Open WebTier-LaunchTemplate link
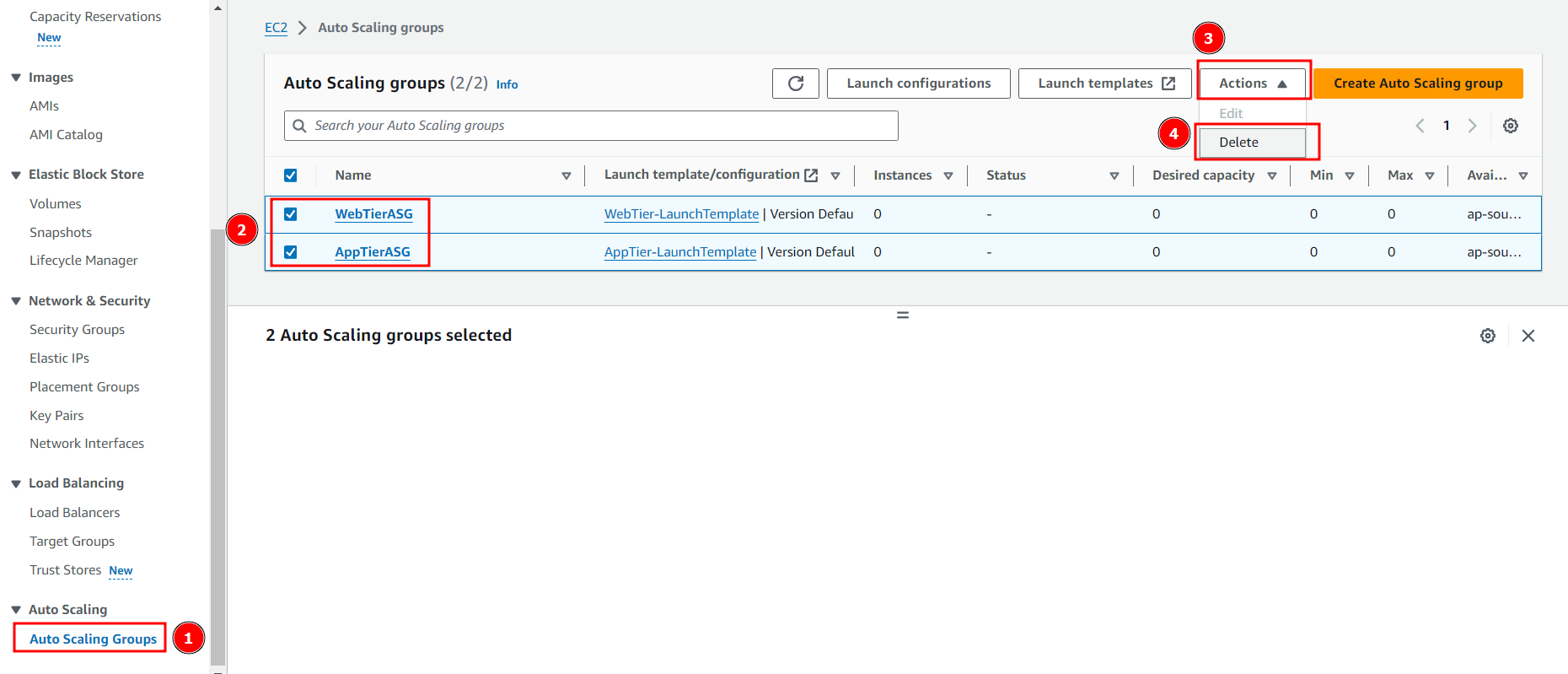Screen dimensions: 1568x674 click(682, 214)
